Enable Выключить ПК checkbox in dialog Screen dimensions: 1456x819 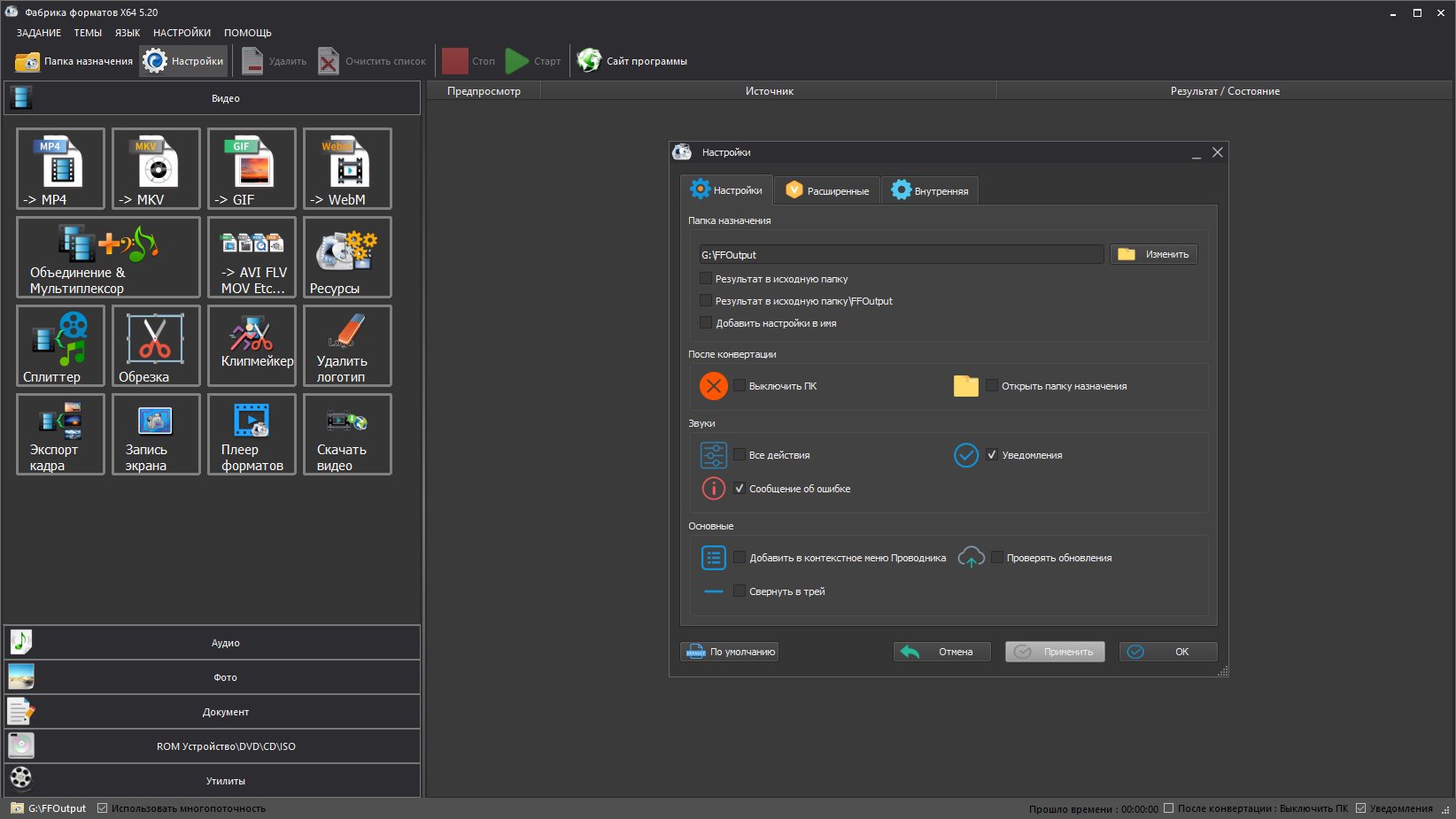click(x=740, y=386)
